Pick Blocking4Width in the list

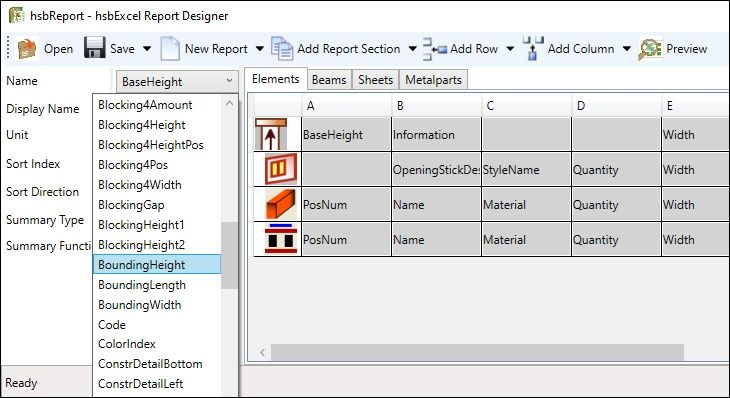pyautogui.click(x=156, y=185)
